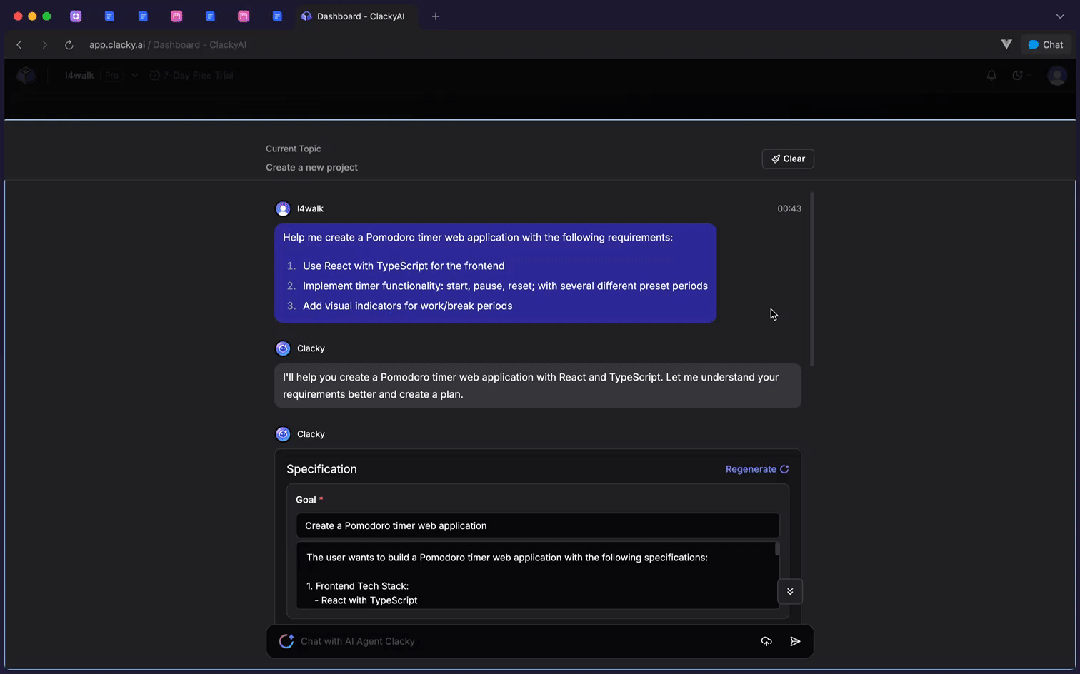The width and height of the screenshot is (1080, 674).
Task: Switch to the Dashboard - ClackyAI tab
Action: point(357,17)
